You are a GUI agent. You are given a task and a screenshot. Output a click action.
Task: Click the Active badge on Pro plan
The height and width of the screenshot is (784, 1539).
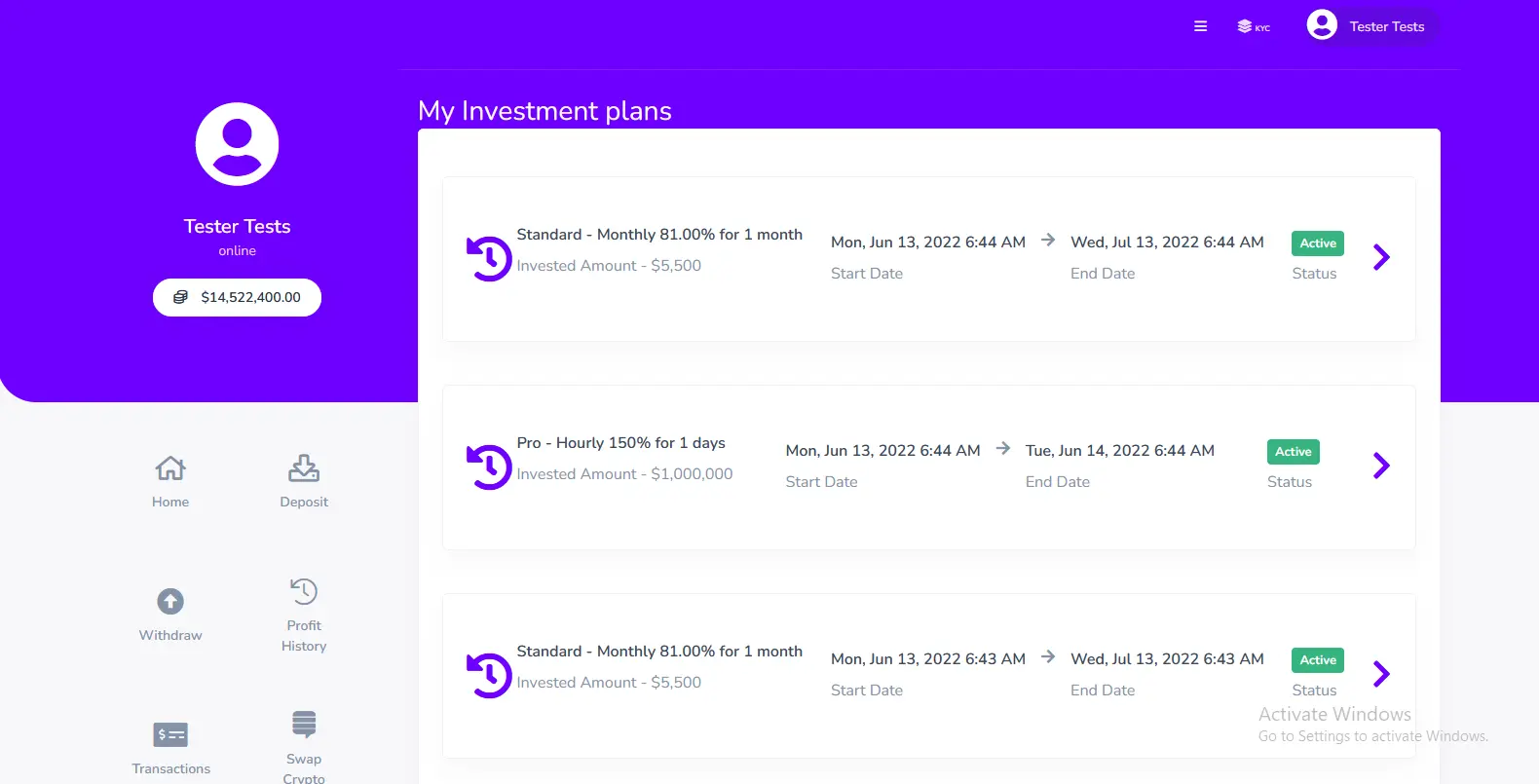tap(1293, 452)
